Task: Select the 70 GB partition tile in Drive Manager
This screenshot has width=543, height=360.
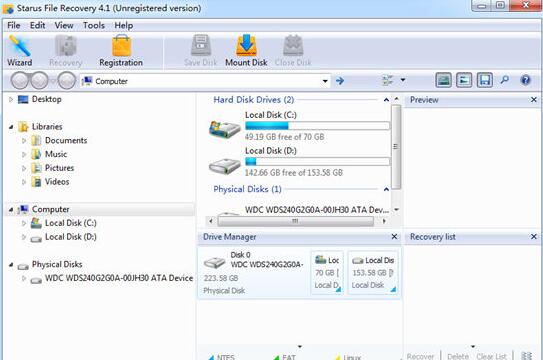Action: (x=327, y=273)
